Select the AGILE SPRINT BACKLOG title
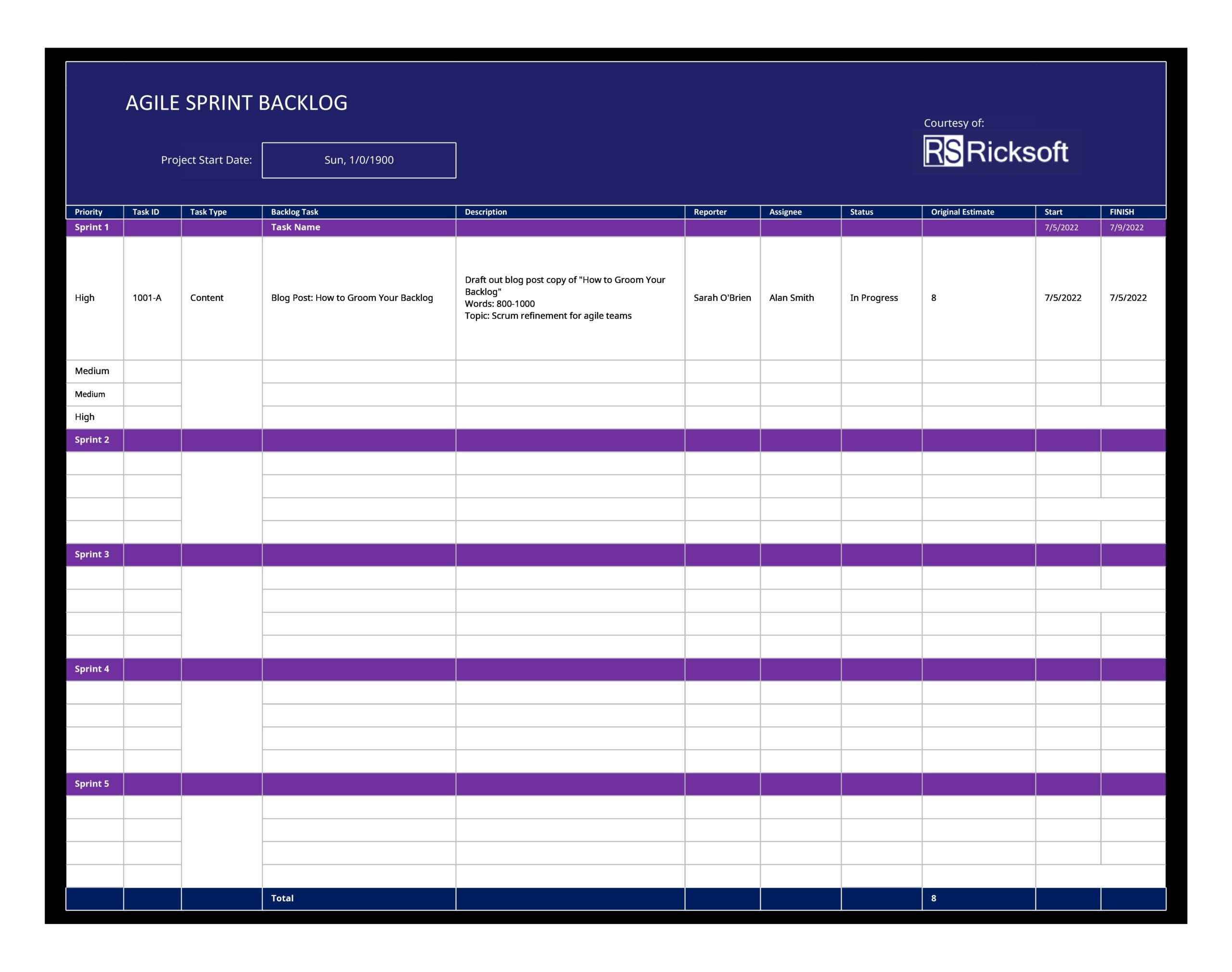Viewport: 1232px width, 972px height. pyautogui.click(x=236, y=103)
